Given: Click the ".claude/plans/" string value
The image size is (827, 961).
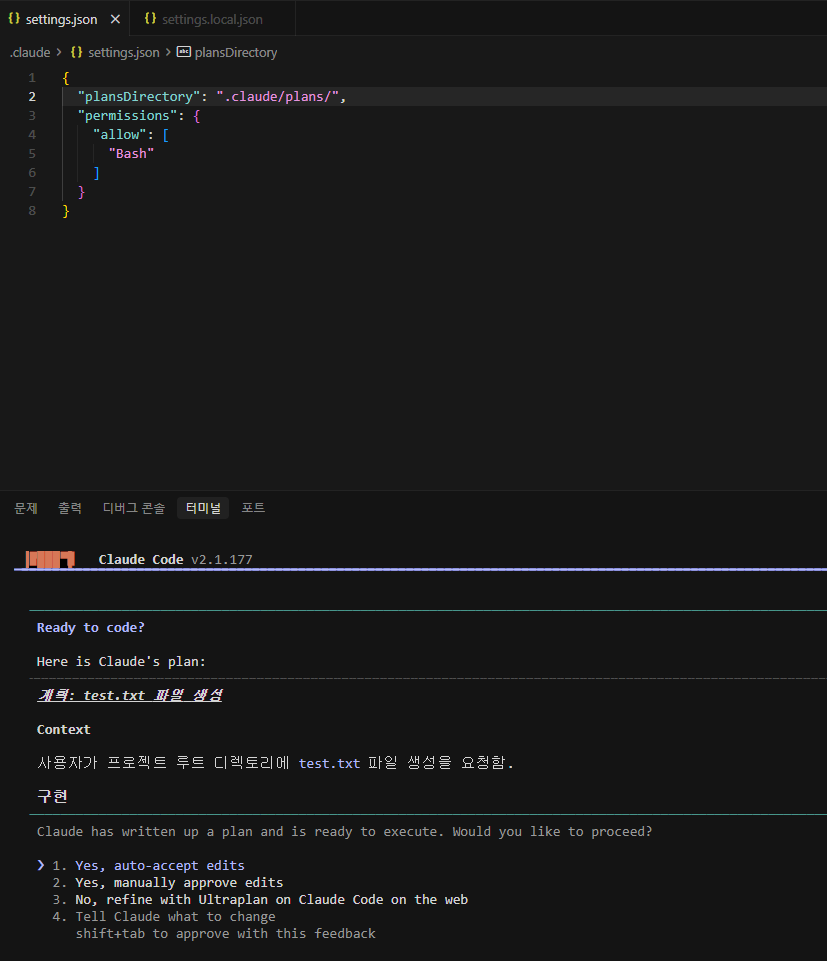Looking at the screenshot, I should [278, 97].
